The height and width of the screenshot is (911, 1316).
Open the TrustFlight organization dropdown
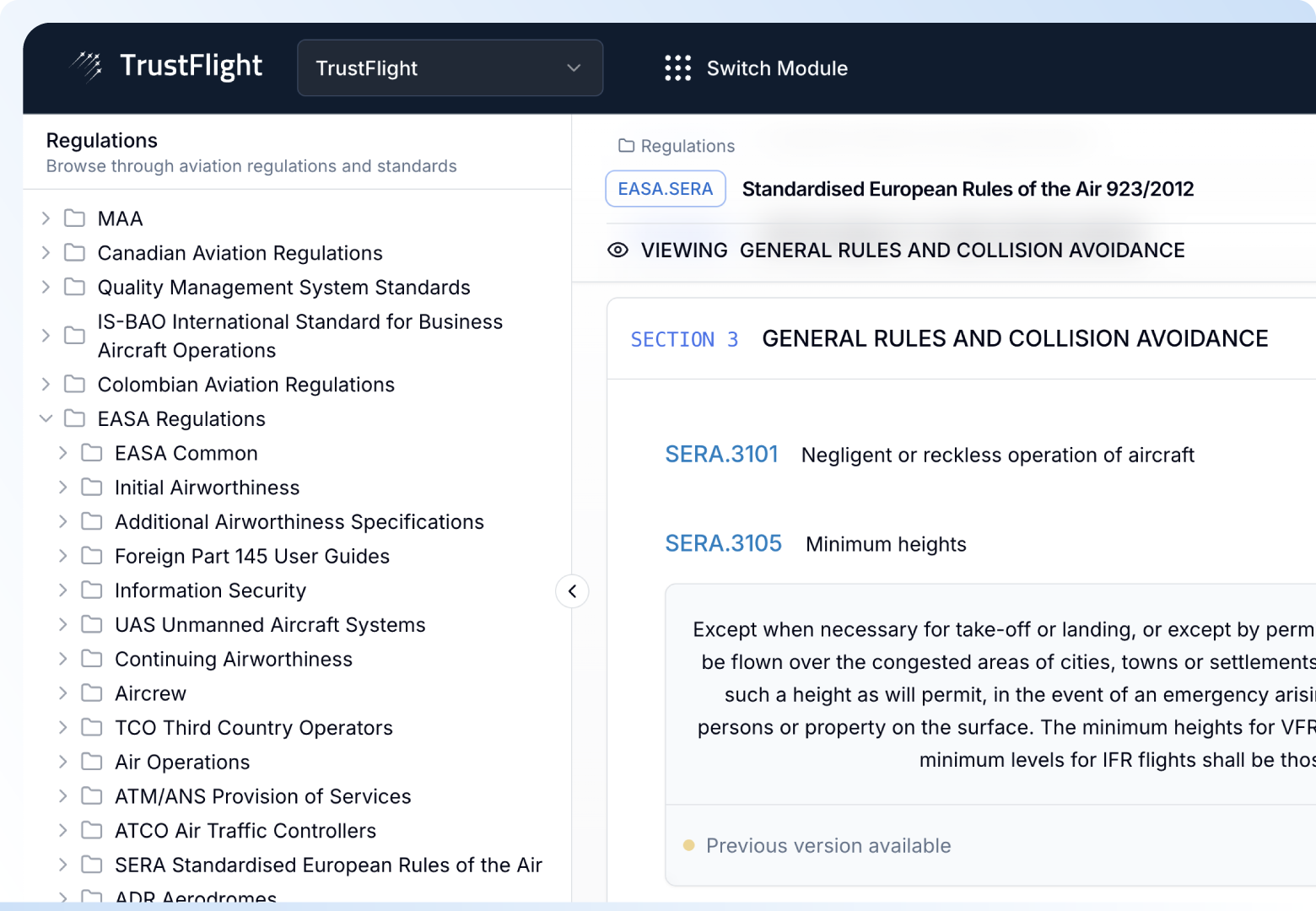(450, 68)
